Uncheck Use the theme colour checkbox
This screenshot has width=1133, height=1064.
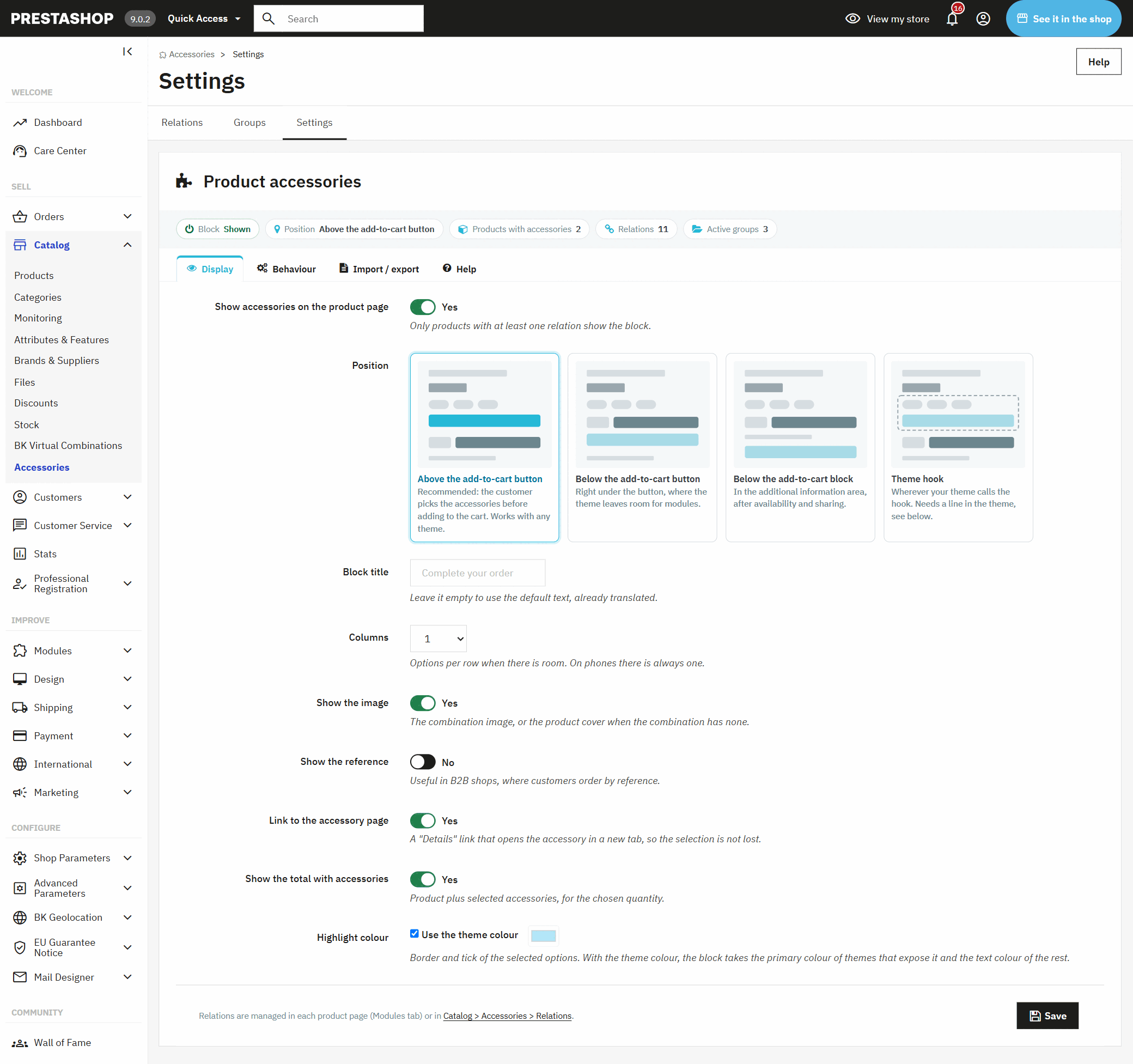click(x=415, y=933)
